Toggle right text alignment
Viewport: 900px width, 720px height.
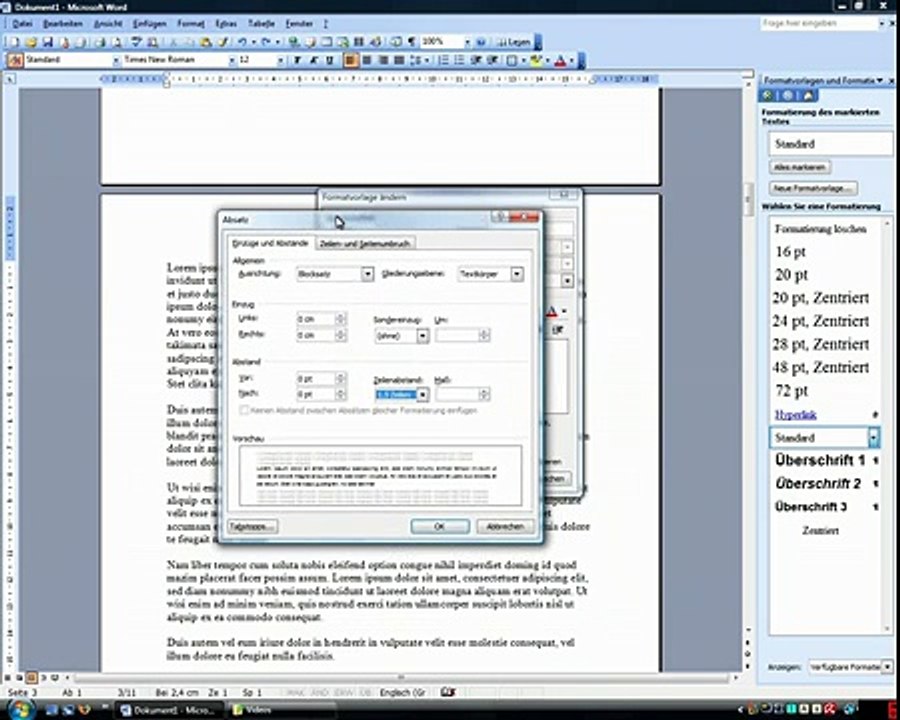coord(383,60)
